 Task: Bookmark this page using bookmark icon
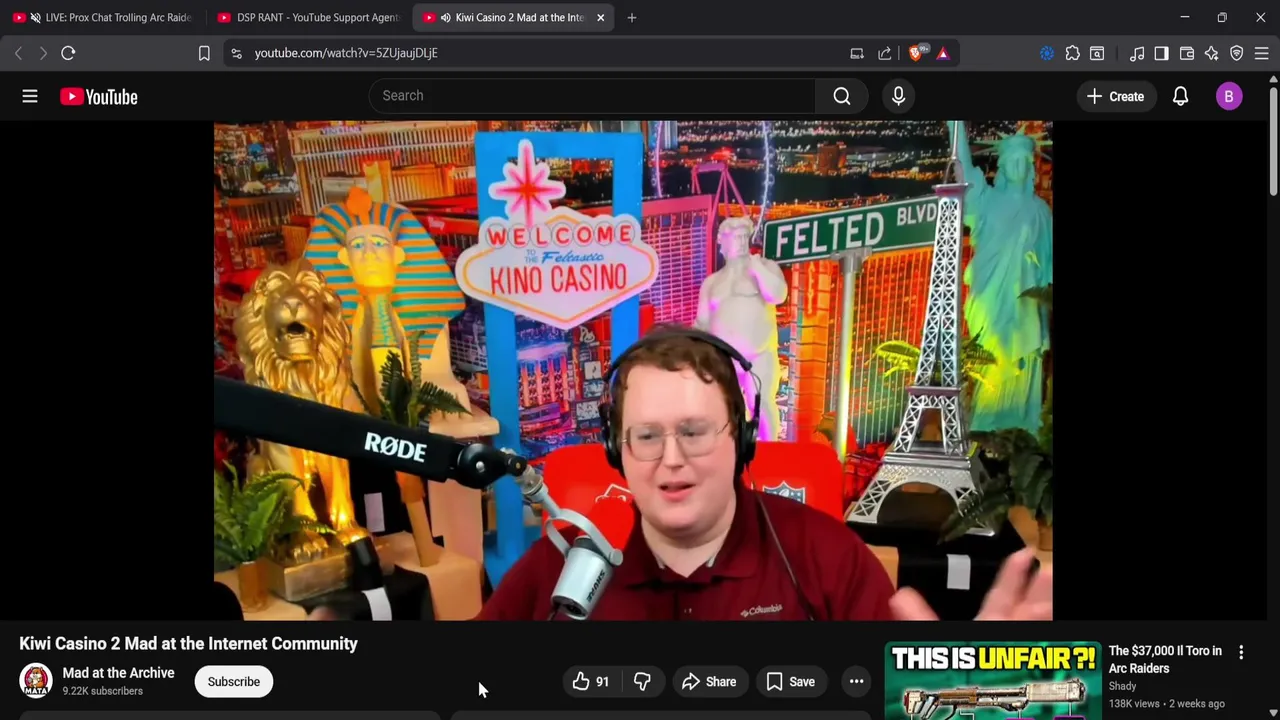[x=204, y=53]
